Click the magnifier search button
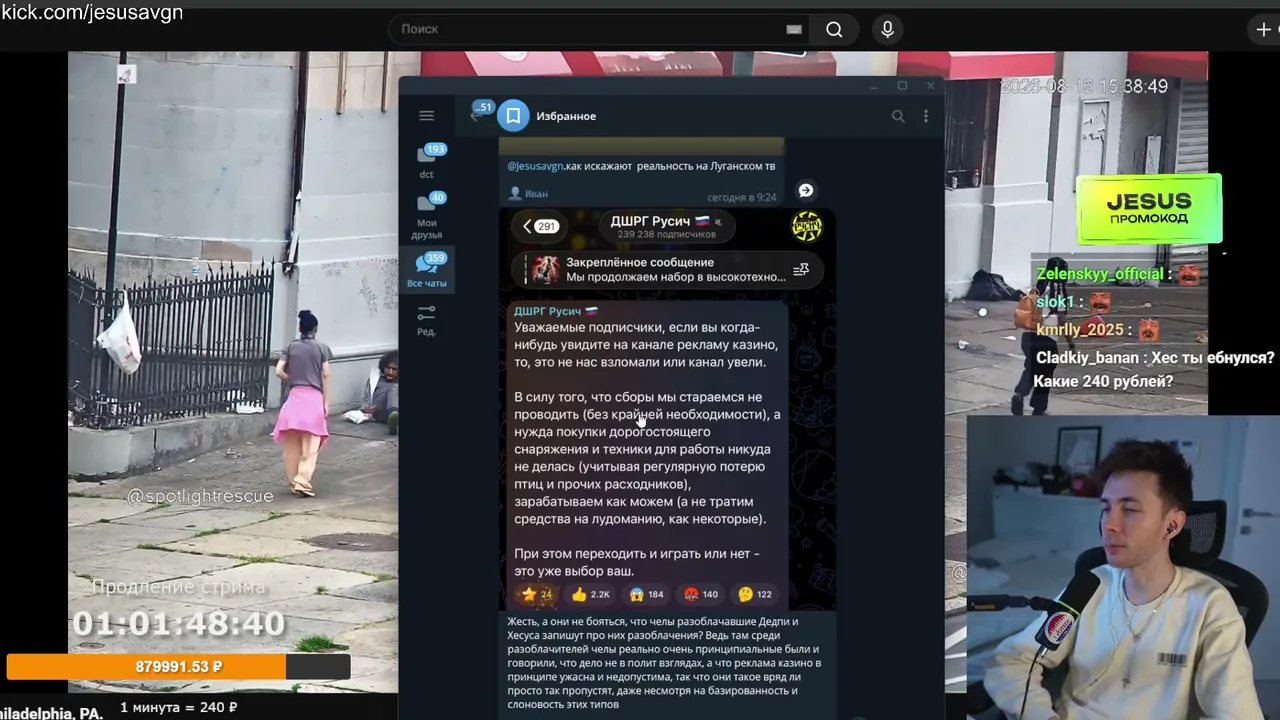The width and height of the screenshot is (1280, 720). pyautogui.click(x=834, y=29)
